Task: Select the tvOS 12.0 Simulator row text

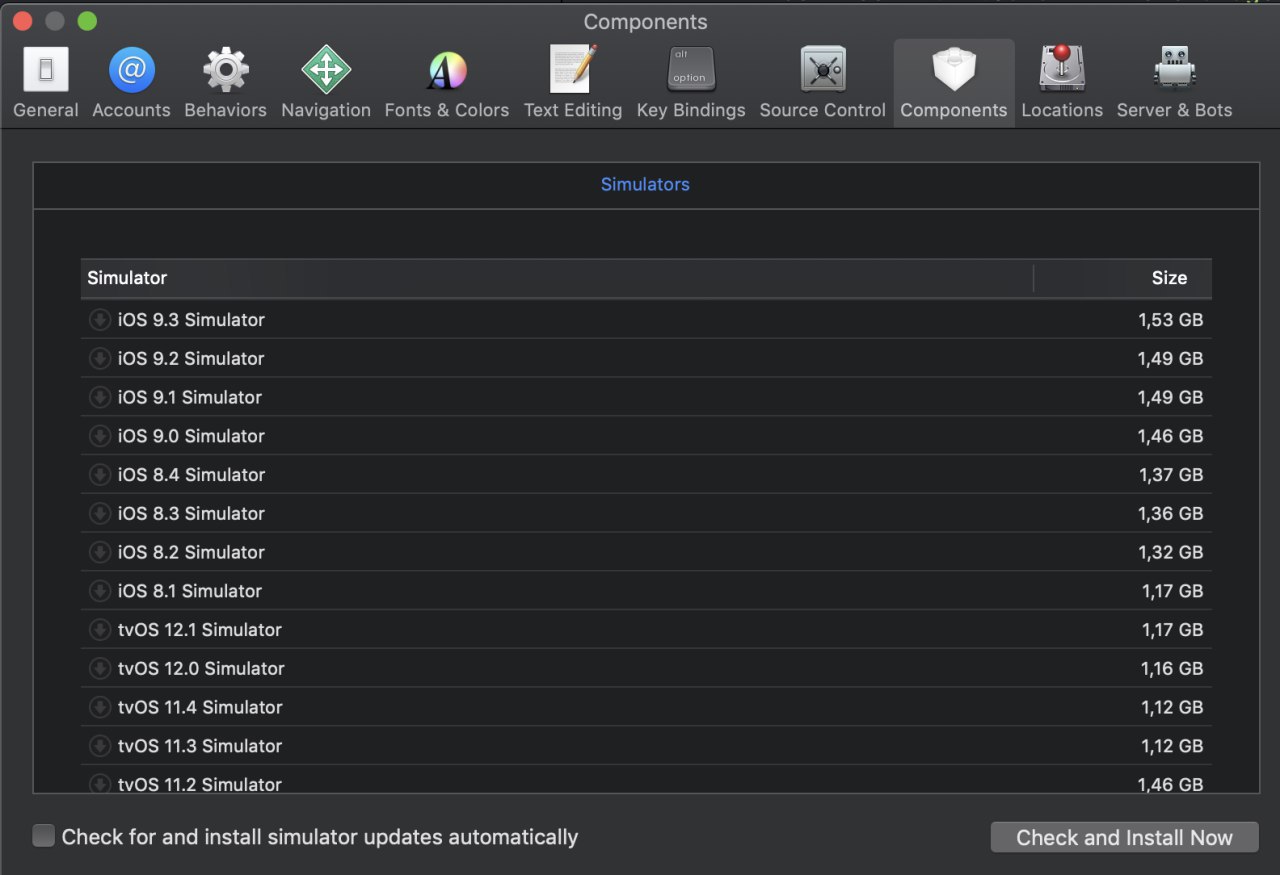Action: [201, 668]
